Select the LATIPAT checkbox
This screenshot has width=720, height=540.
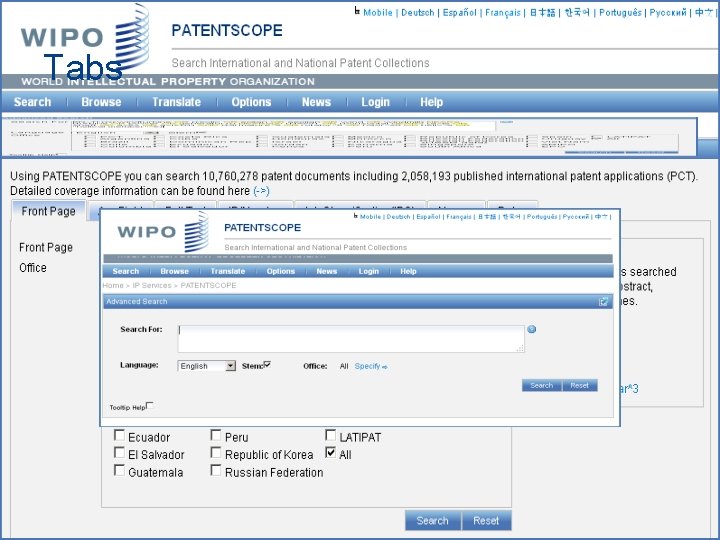(331, 435)
